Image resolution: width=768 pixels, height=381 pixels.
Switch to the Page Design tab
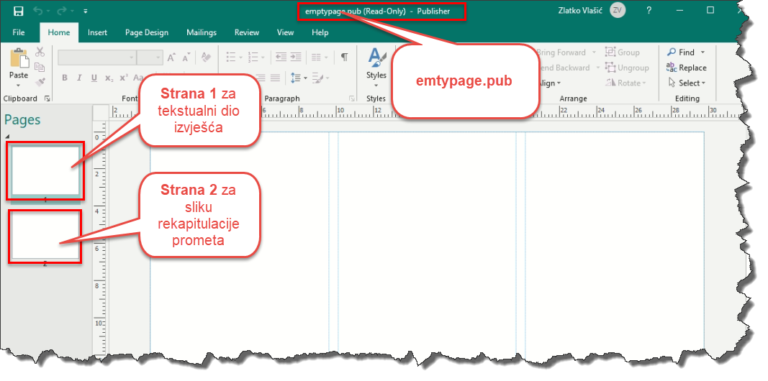point(146,33)
